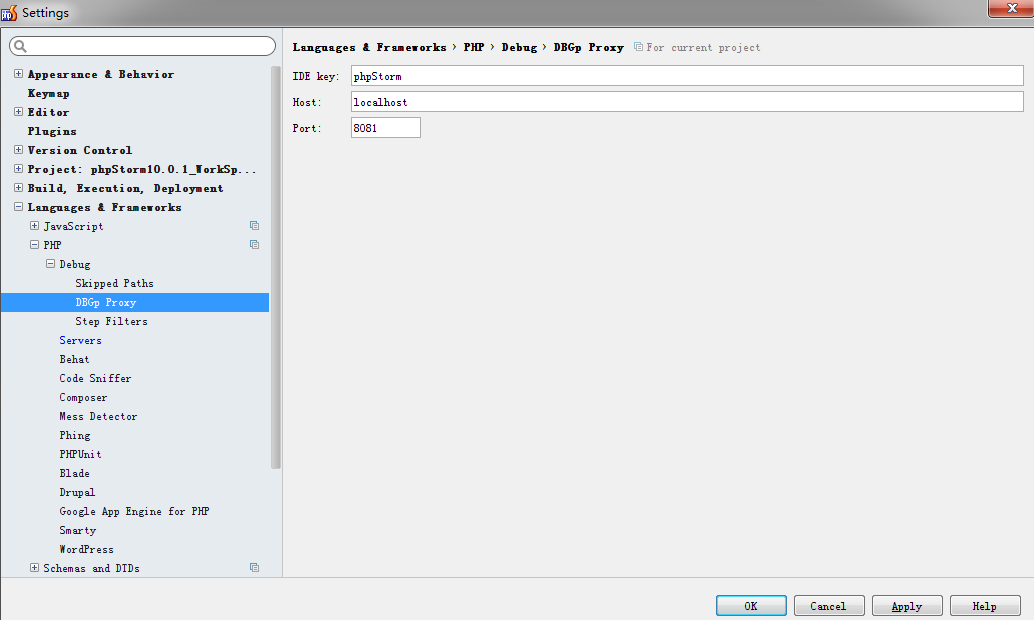Open the Blade settings
The image size is (1034, 620).
pyautogui.click(x=75, y=473)
